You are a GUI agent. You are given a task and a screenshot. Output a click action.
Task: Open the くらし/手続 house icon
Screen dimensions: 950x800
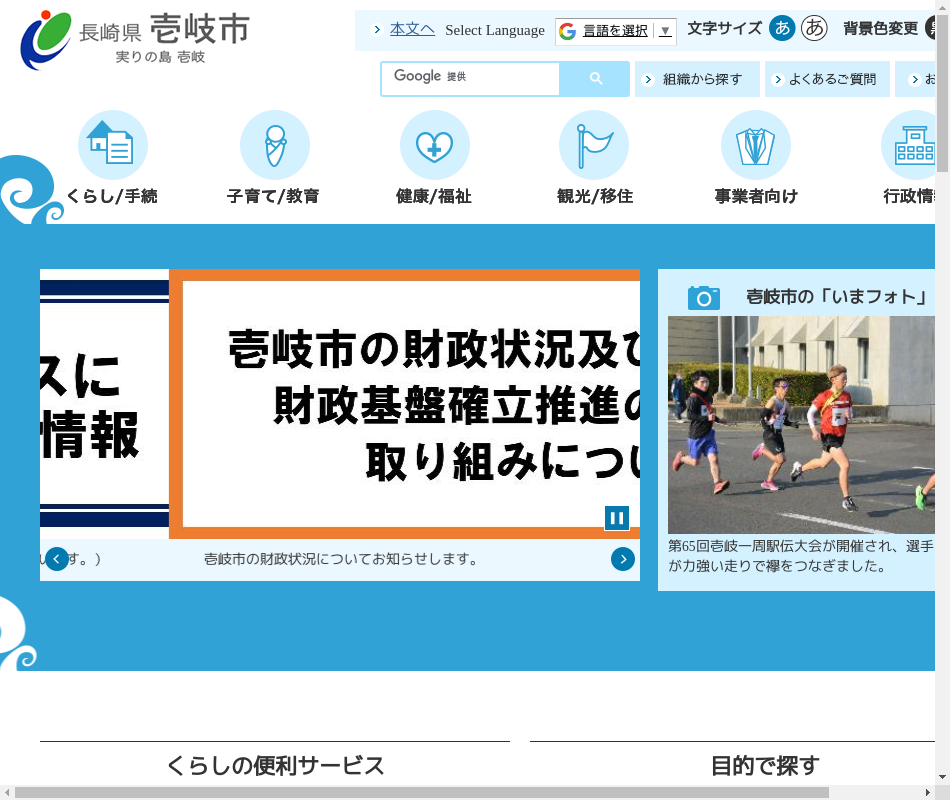pyautogui.click(x=112, y=146)
